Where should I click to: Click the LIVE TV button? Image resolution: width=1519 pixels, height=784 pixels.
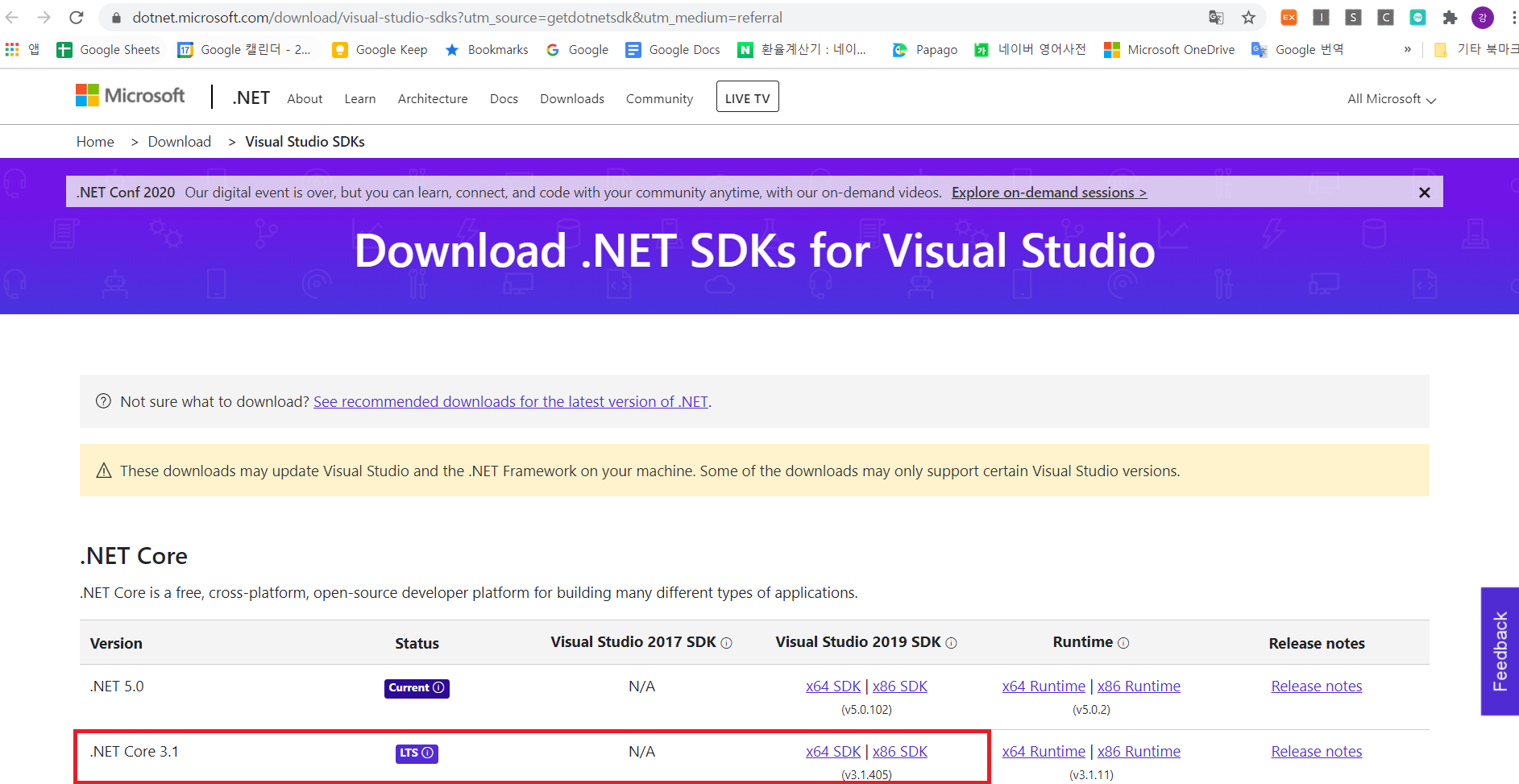tap(748, 97)
